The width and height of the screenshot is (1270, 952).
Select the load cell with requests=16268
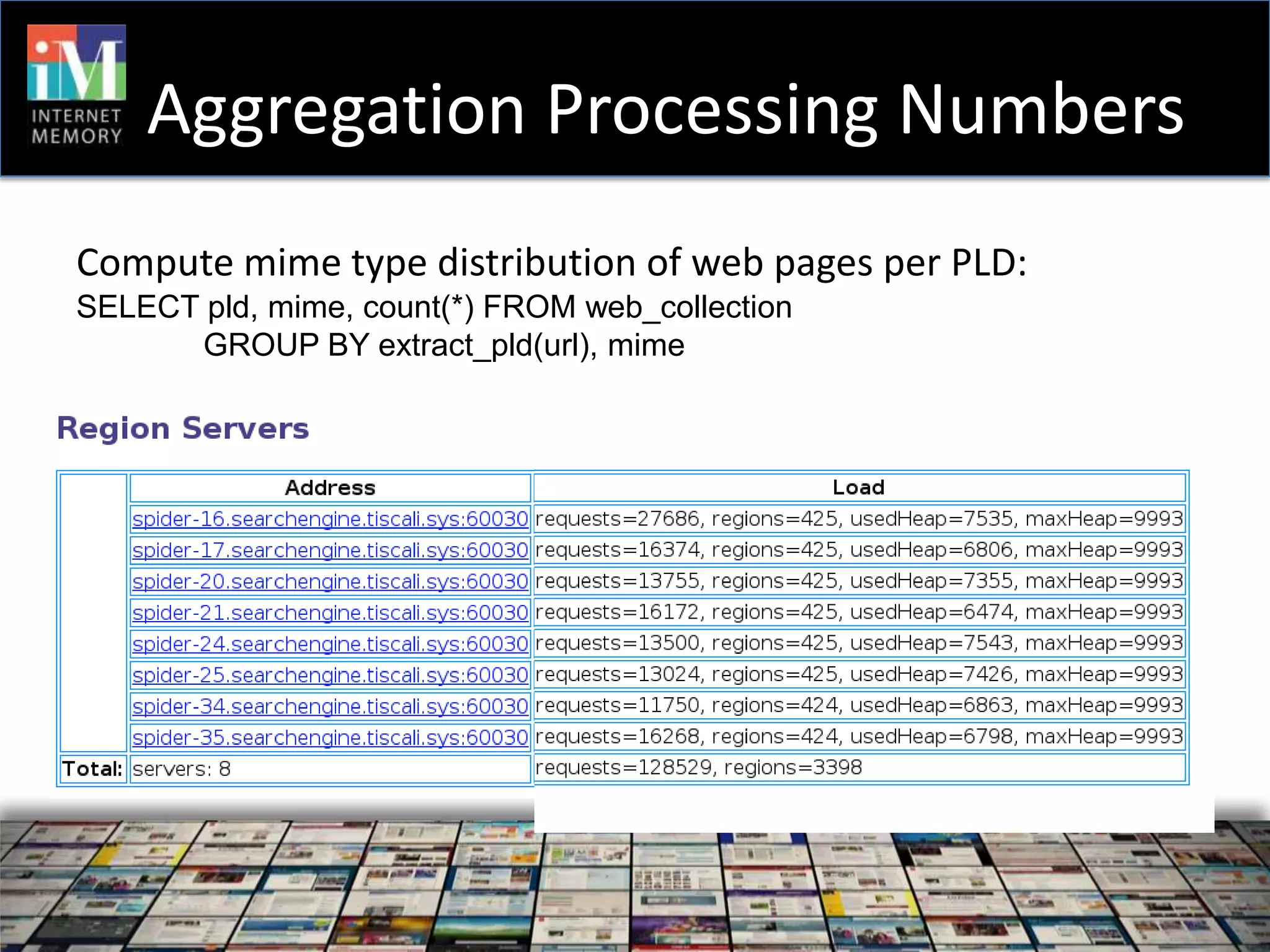[859, 736]
